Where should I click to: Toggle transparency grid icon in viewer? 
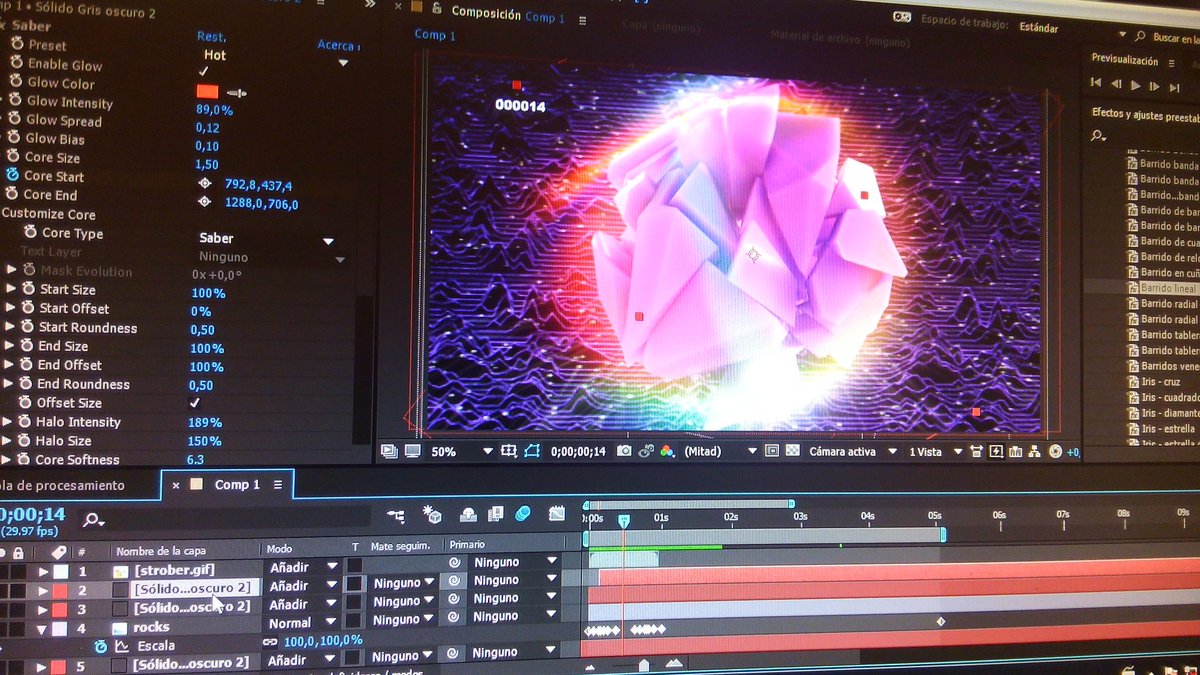coord(794,451)
